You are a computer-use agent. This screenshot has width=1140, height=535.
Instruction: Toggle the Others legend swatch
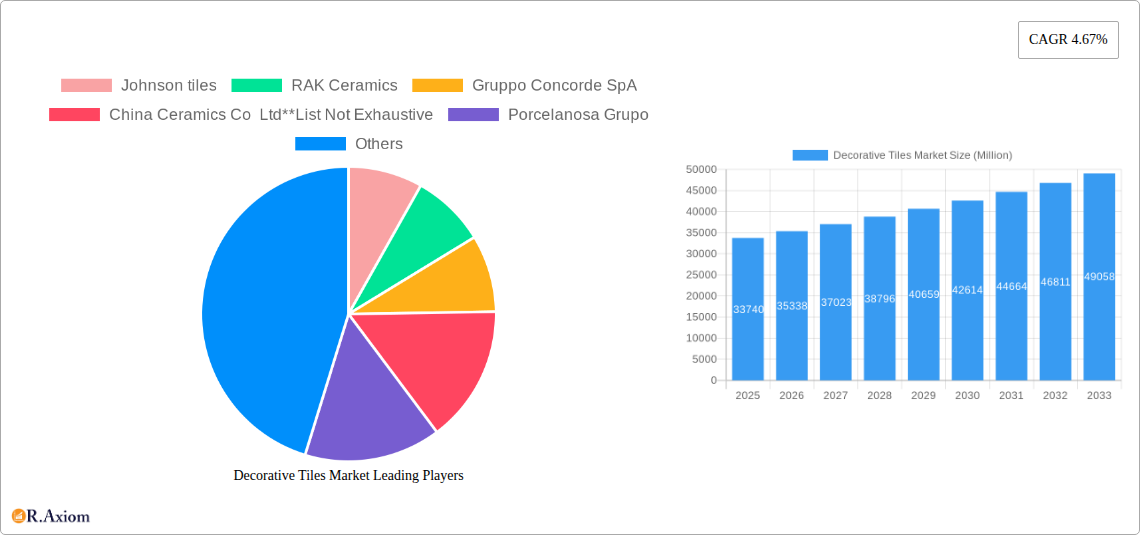click(321, 143)
